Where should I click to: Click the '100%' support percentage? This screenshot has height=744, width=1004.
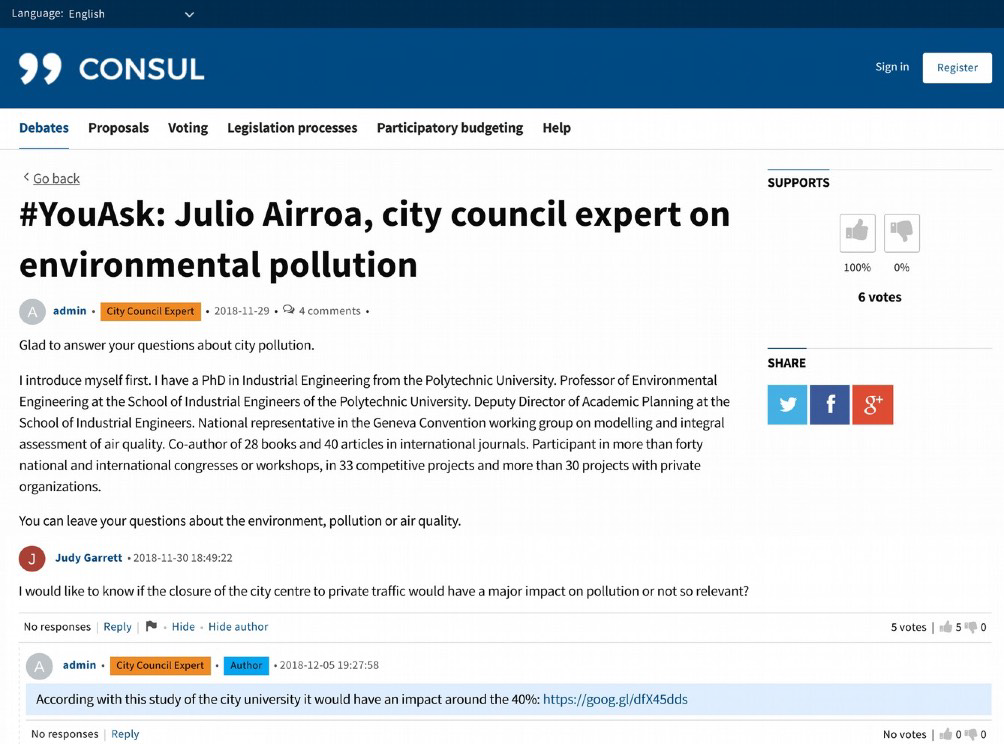pos(857,268)
